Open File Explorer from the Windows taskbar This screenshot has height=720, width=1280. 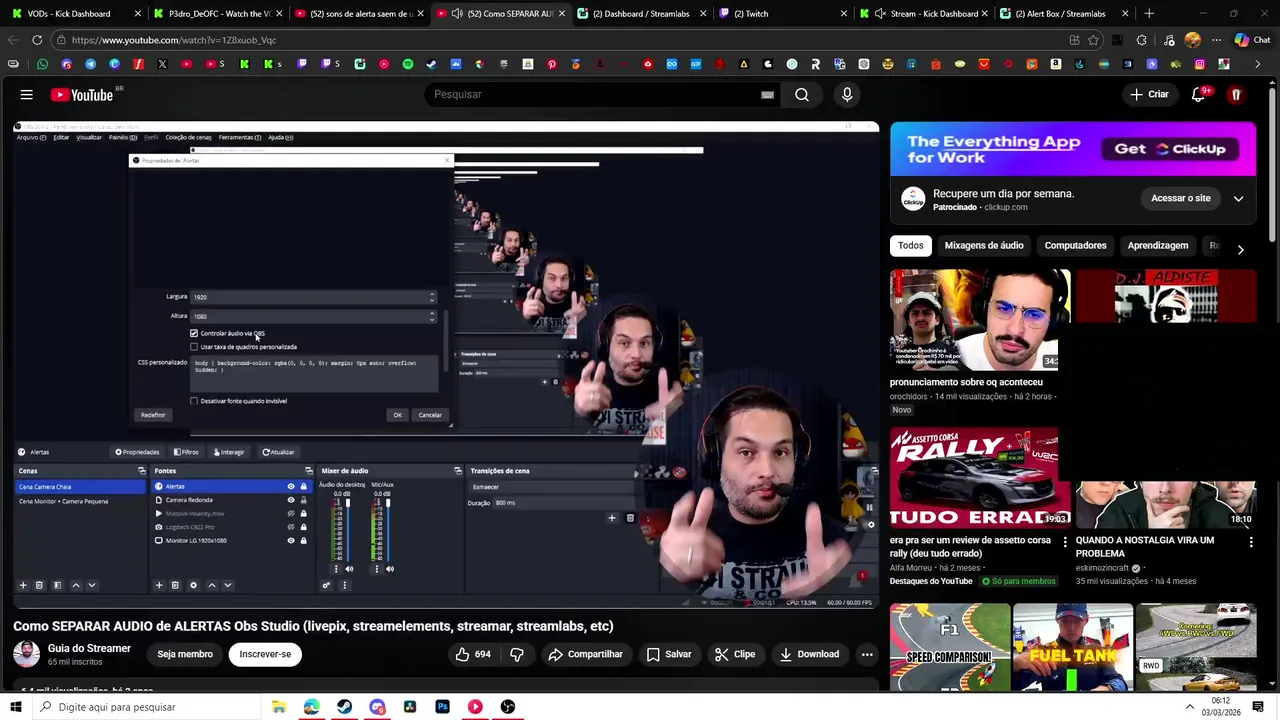(x=279, y=707)
